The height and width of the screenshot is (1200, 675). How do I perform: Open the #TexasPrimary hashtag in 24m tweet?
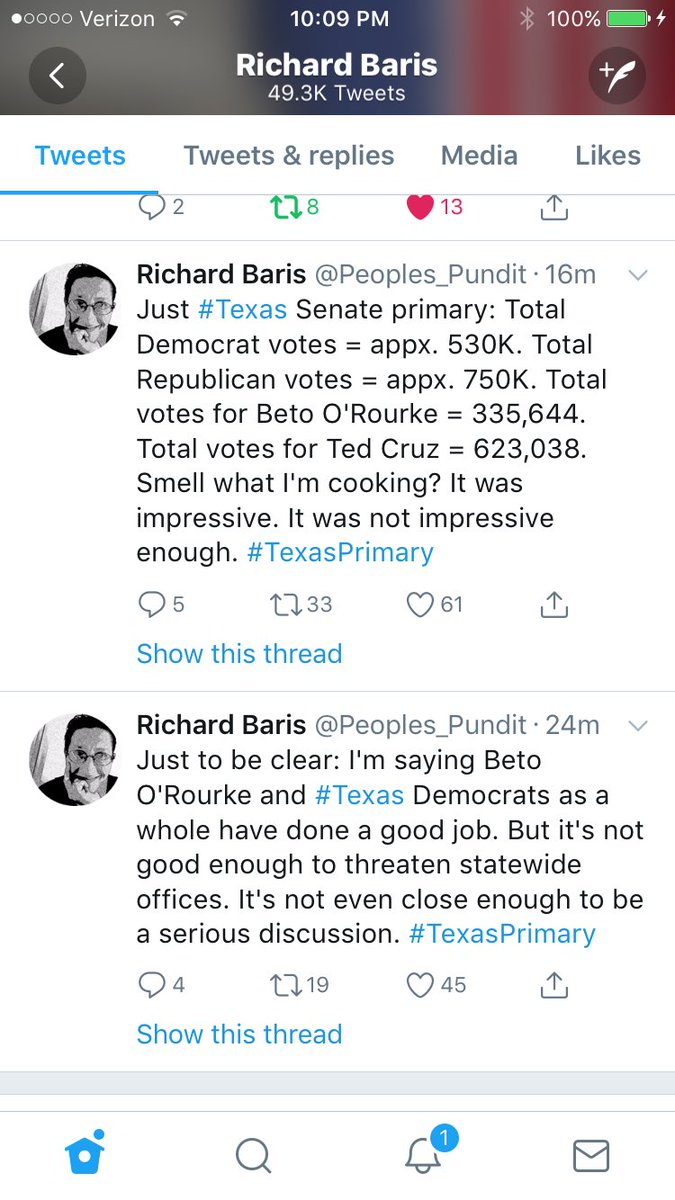coord(502,934)
